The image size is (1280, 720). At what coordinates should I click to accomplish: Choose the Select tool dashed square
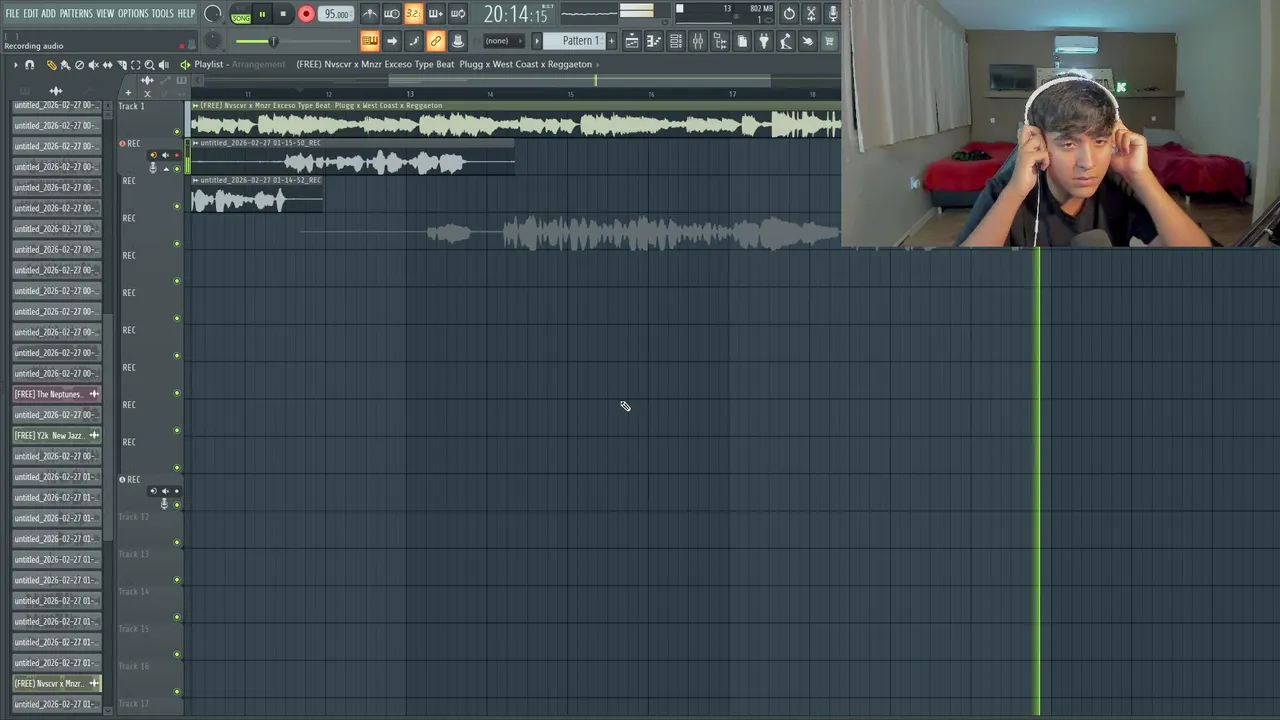pos(136,65)
